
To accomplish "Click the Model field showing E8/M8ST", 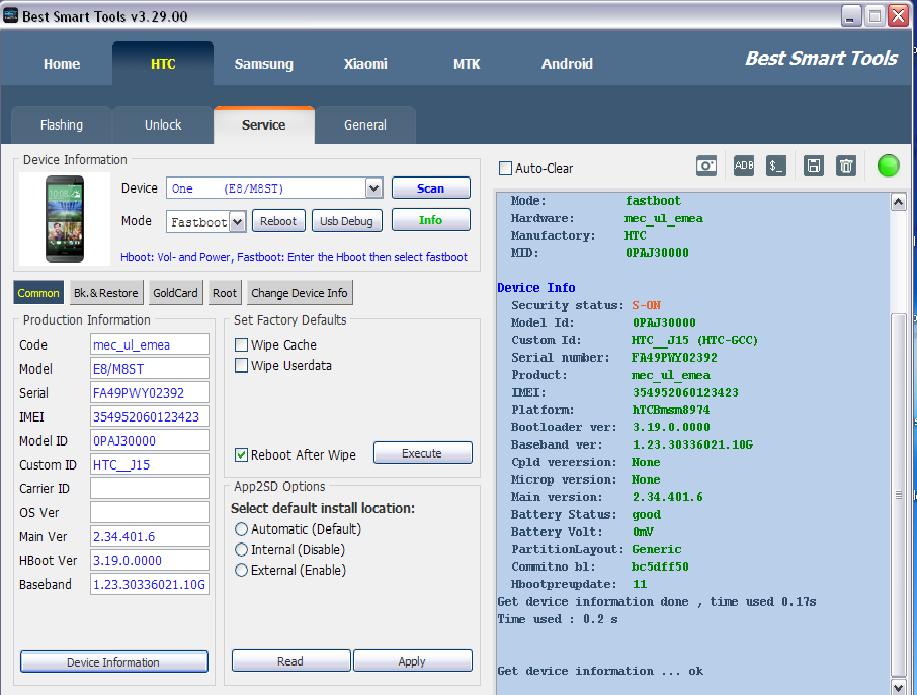I will [x=150, y=369].
